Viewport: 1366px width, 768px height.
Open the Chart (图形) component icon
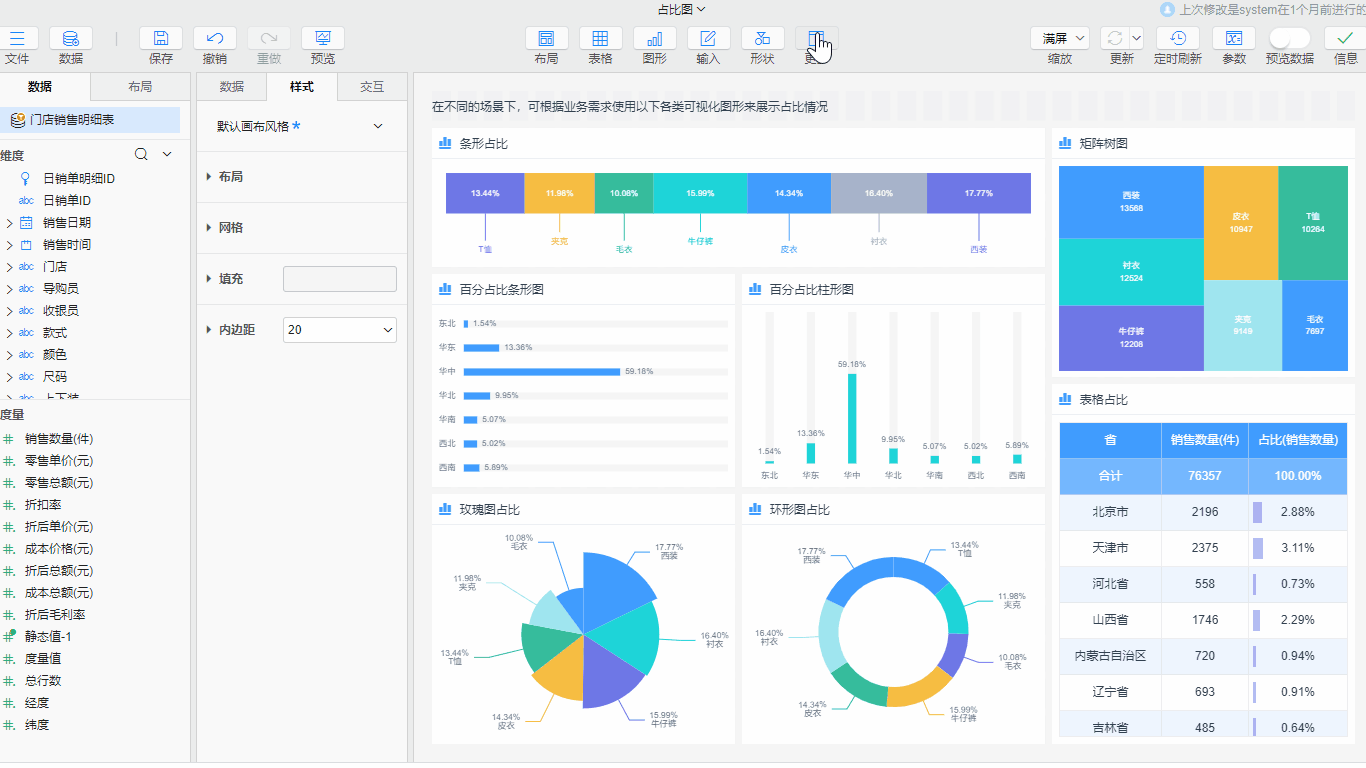click(x=654, y=39)
